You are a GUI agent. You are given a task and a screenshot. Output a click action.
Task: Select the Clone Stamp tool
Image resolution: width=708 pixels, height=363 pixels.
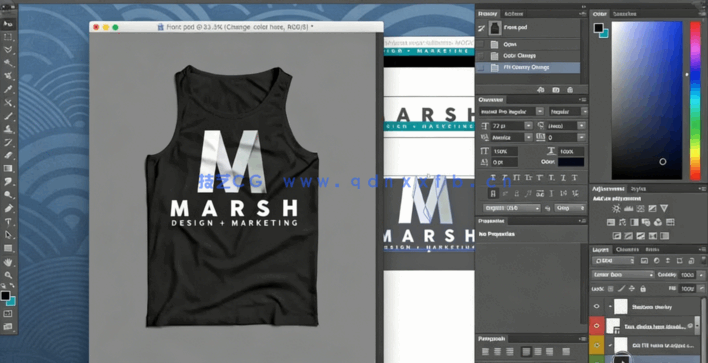coord(8,130)
